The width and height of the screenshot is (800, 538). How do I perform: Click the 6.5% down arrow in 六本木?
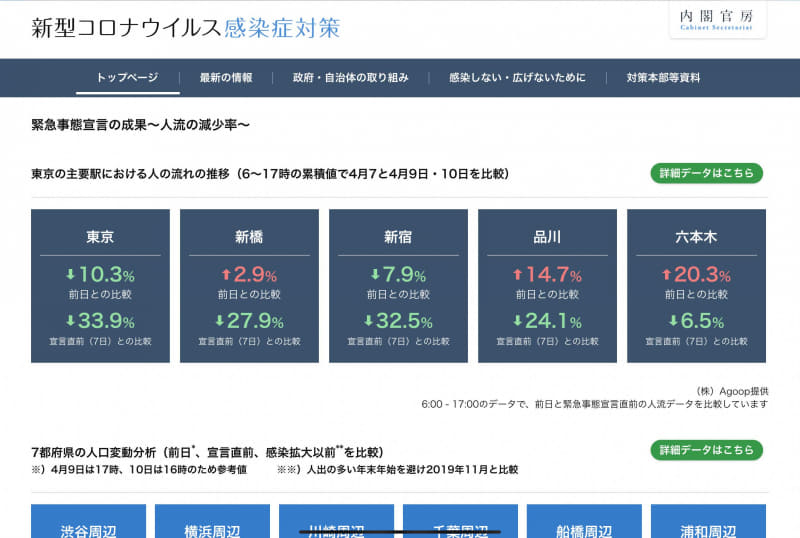point(673,321)
